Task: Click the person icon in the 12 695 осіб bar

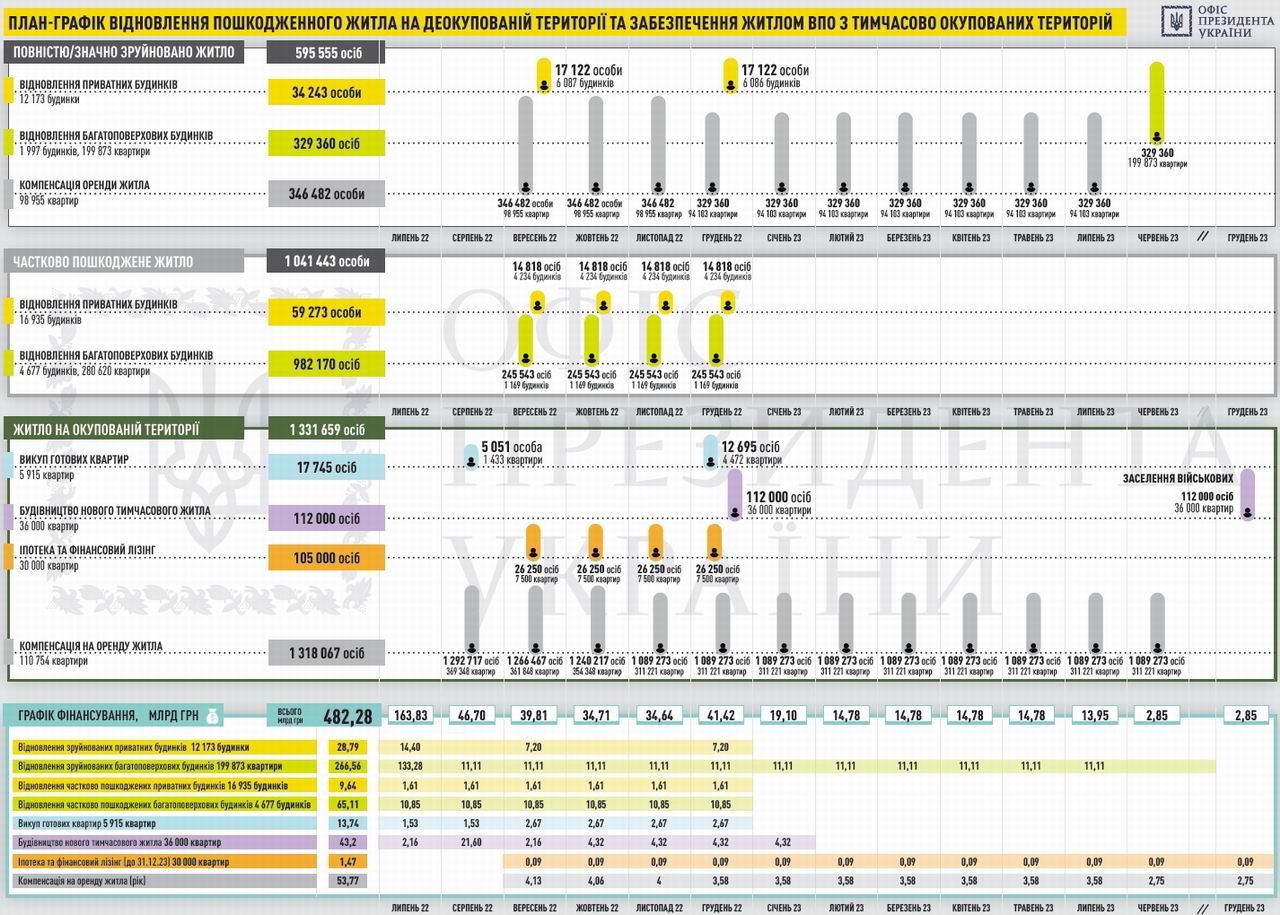Action: (711, 461)
